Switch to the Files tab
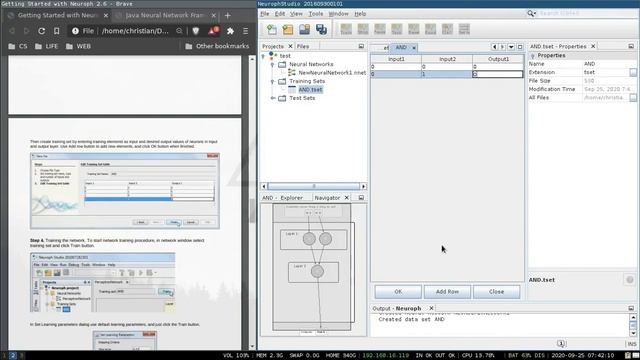Viewport: 640px width, 360px height. pyautogui.click(x=303, y=47)
